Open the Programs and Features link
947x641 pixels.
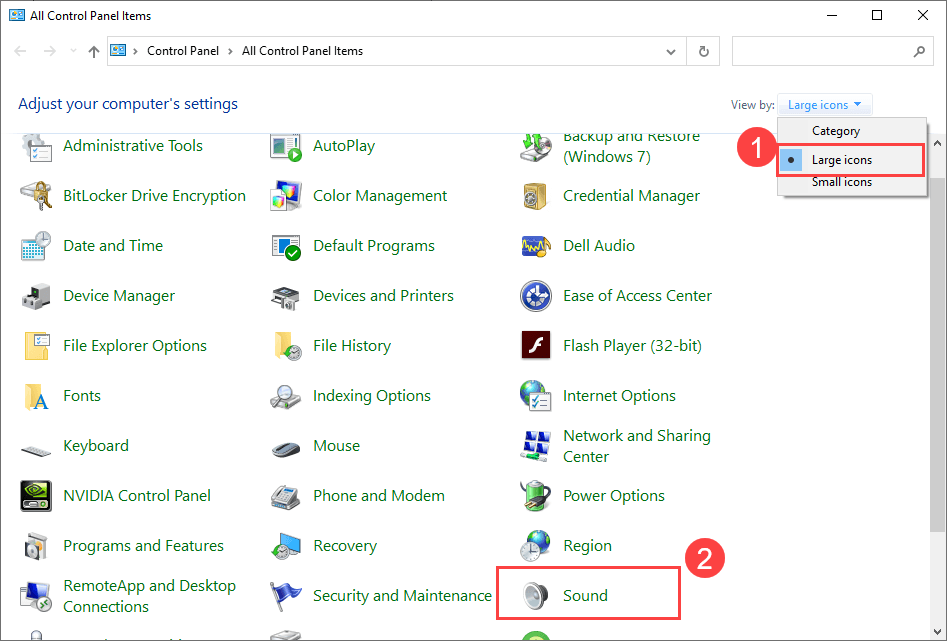pyautogui.click(x=143, y=546)
